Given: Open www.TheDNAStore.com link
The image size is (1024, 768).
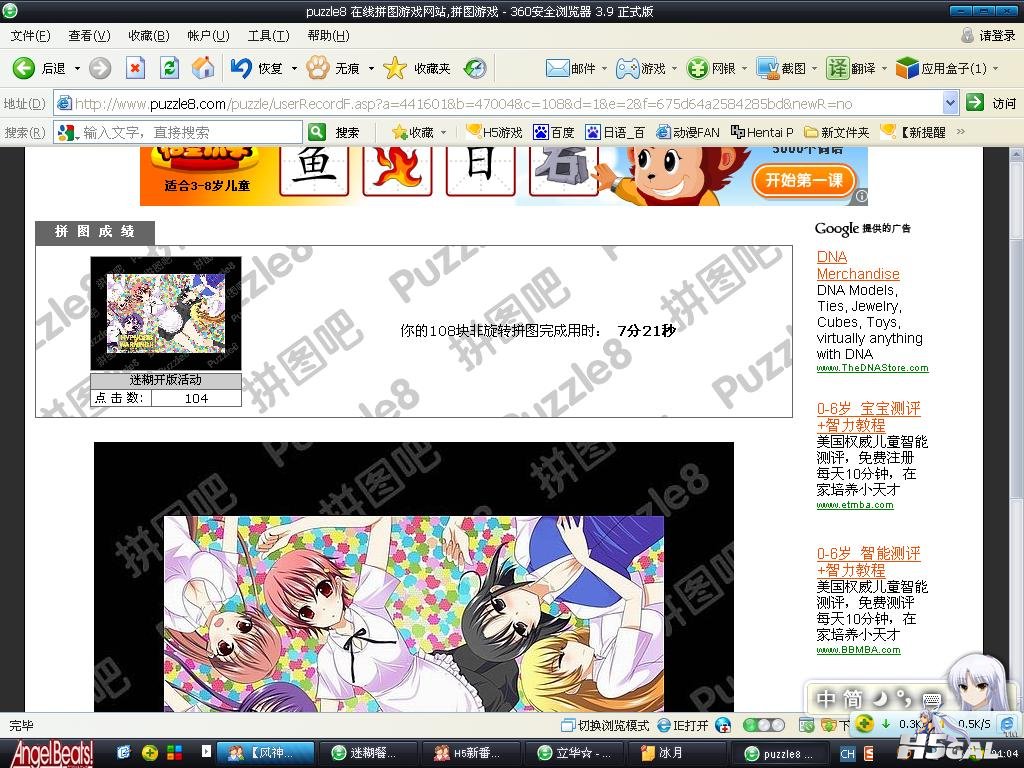Looking at the screenshot, I should tap(872, 368).
